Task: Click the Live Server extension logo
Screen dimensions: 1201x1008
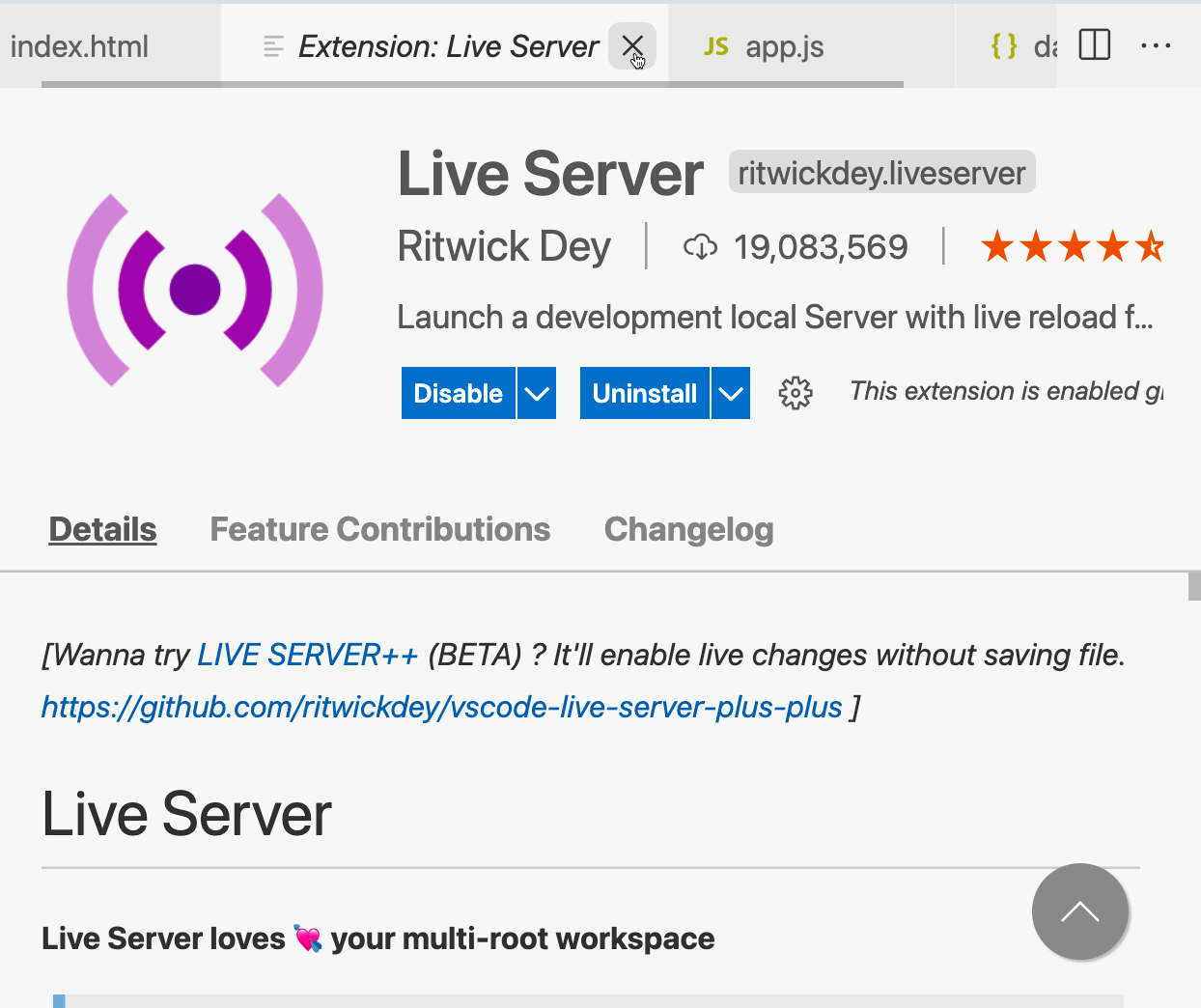Action: (x=195, y=290)
